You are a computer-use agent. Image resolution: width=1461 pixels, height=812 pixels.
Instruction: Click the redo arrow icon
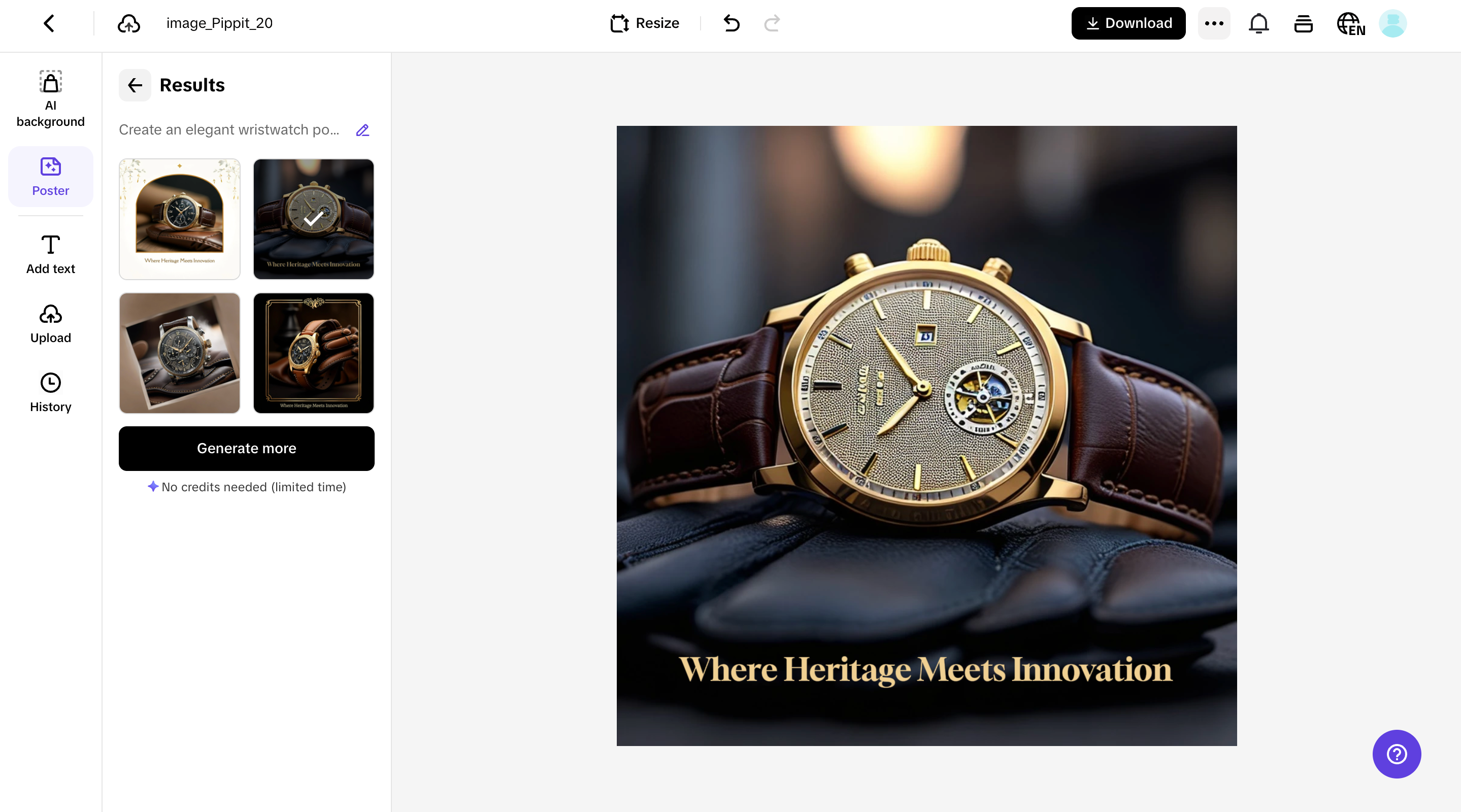772,23
